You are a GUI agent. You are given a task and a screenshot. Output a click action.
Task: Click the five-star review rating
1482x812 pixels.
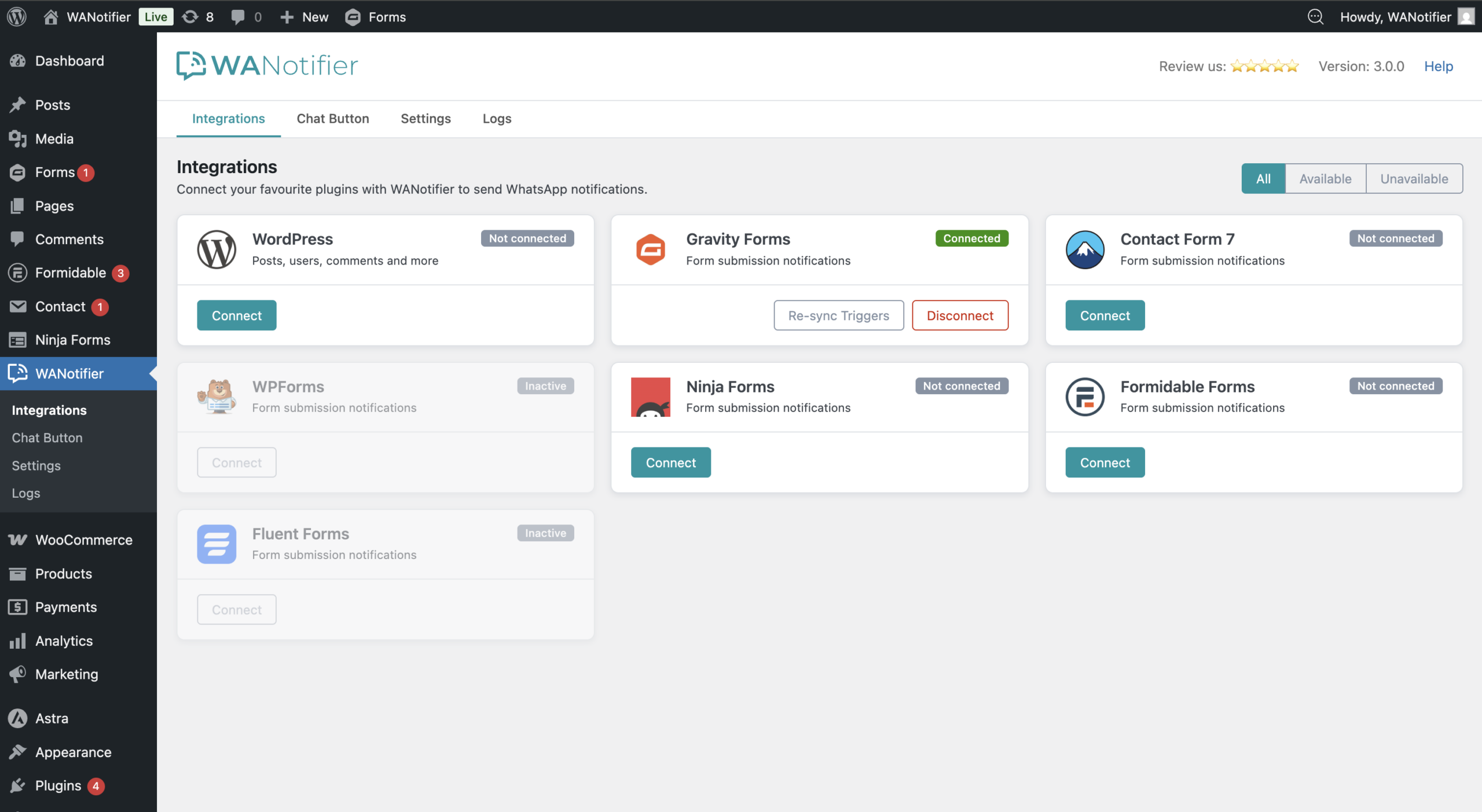click(x=1264, y=67)
